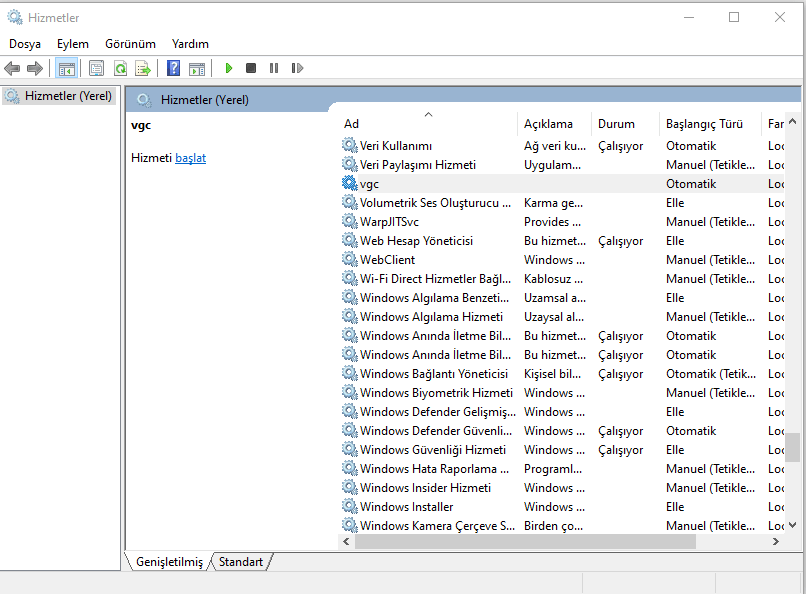This screenshot has width=806, height=594.
Task: Click gear icon beside Web Hesap Yöneticisi
Action: (350, 240)
